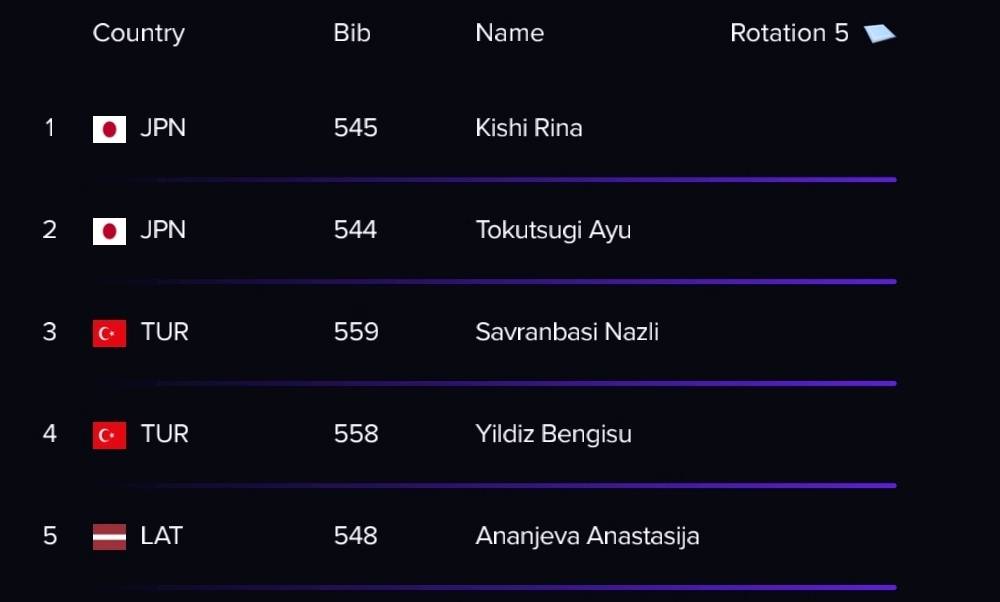Image resolution: width=1000 pixels, height=602 pixels.
Task: Click the Turkey flag in Savranbasi Nazli's row
Action: tap(109, 334)
